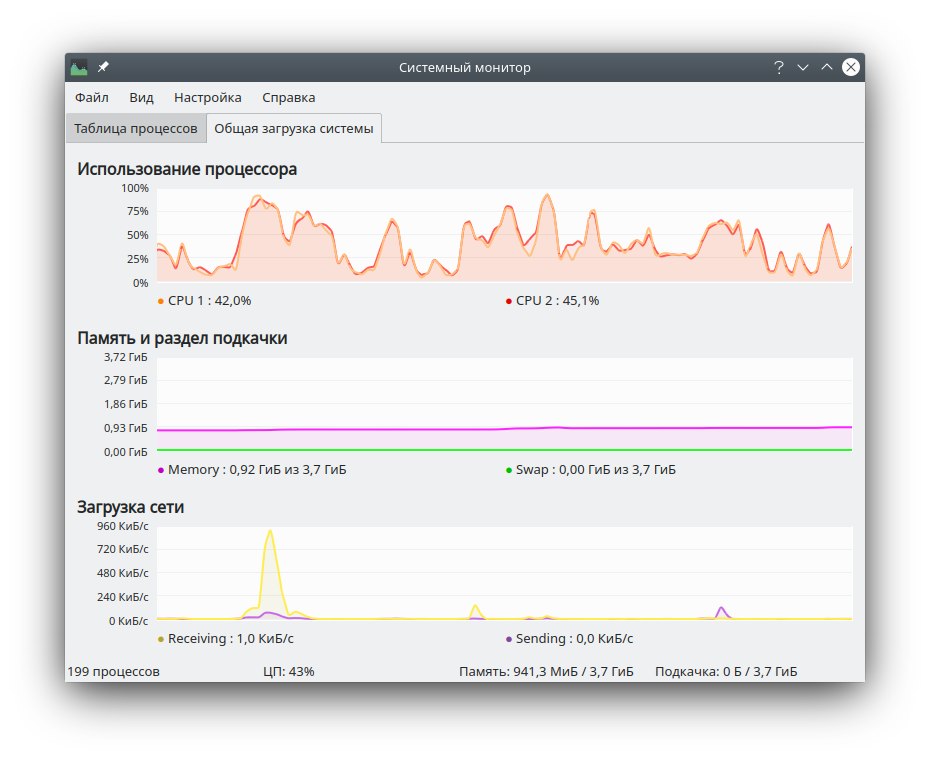Click the purple Sending legend dot
This screenshot has width=930, height=759.
tap(509, 639)
